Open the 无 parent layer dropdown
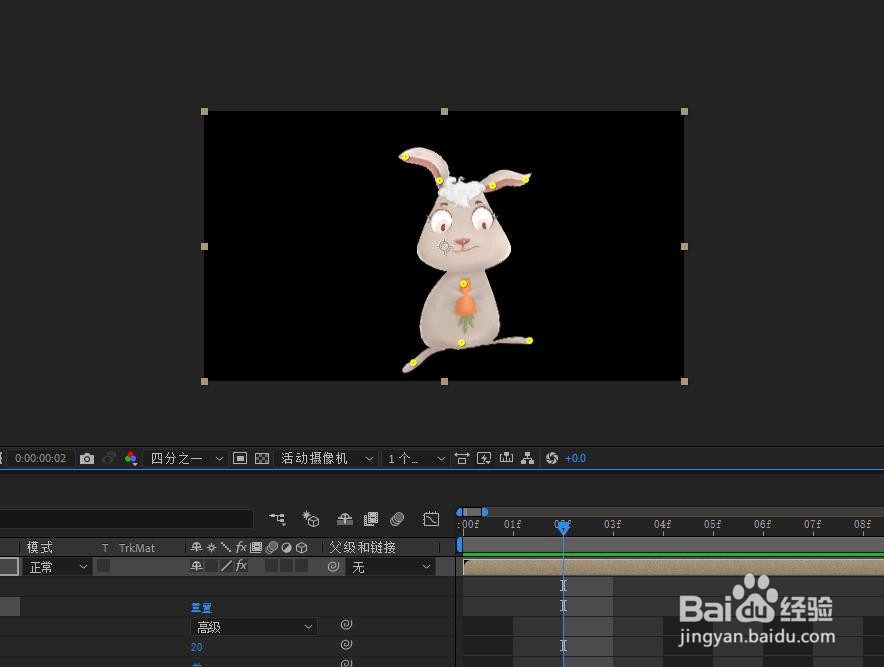 pos(390,567)
